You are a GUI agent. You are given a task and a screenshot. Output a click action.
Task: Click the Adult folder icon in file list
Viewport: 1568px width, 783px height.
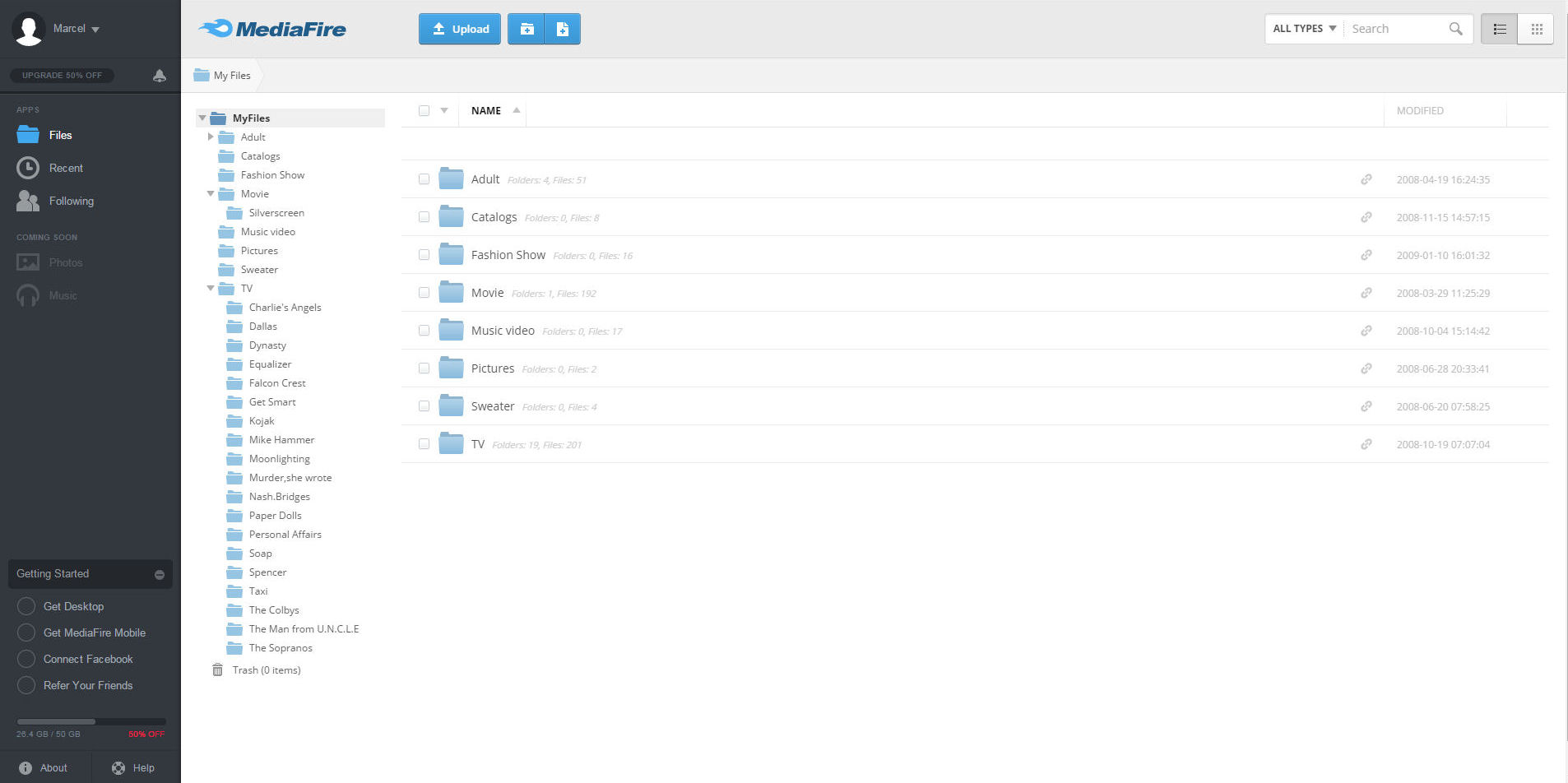coord(451,178)
